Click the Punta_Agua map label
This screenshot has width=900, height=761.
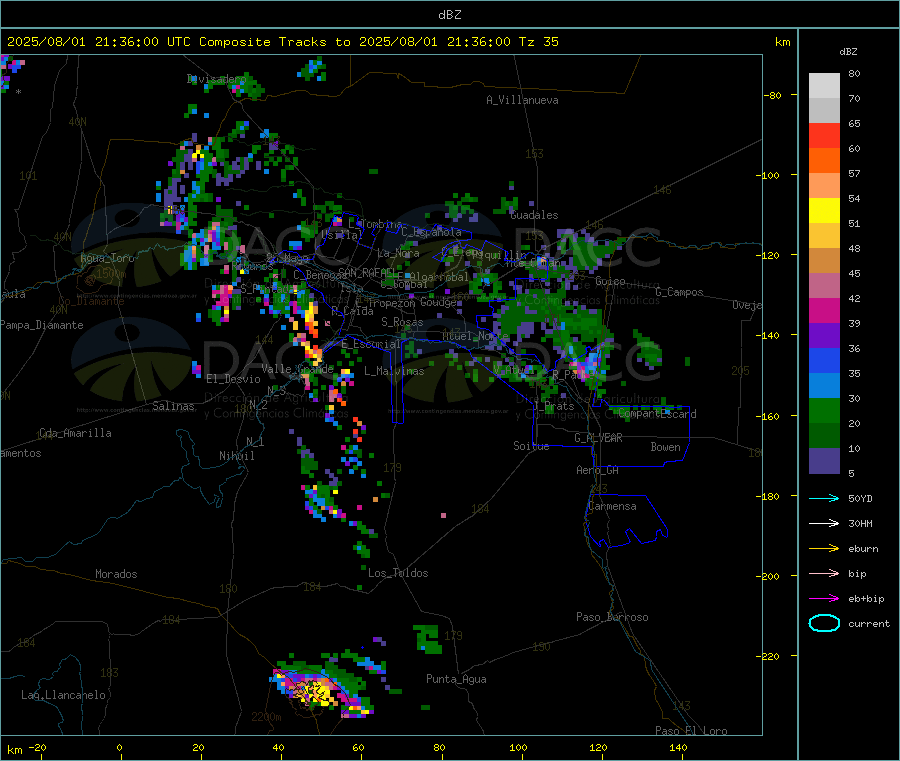[x=456, y=679]
